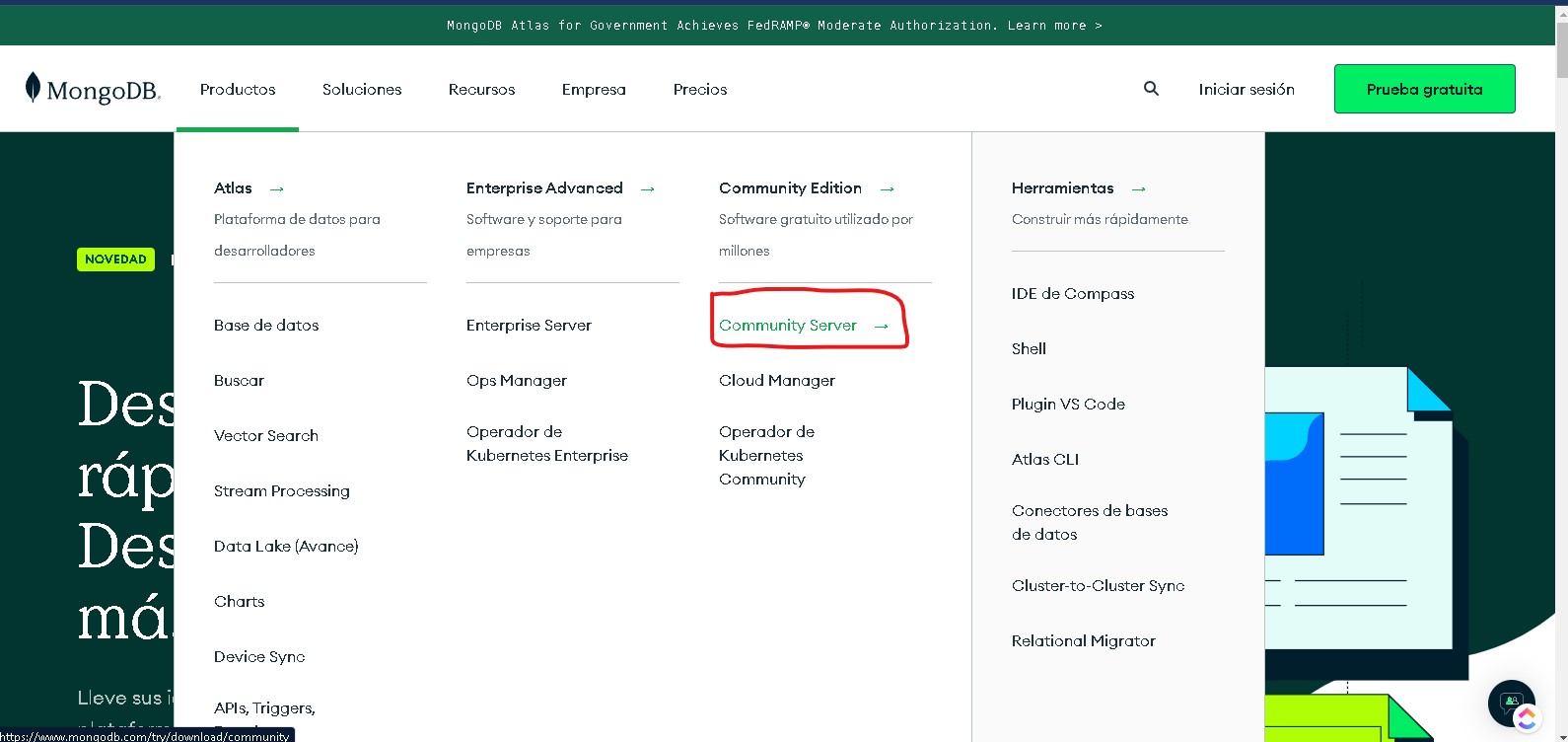Select Ops Manager link
Viewport: 1568px width, 742px height.
pos(517,381)
